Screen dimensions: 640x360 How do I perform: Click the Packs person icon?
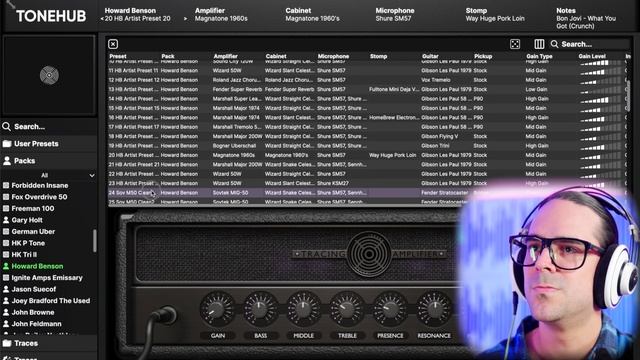coord(7,161)
